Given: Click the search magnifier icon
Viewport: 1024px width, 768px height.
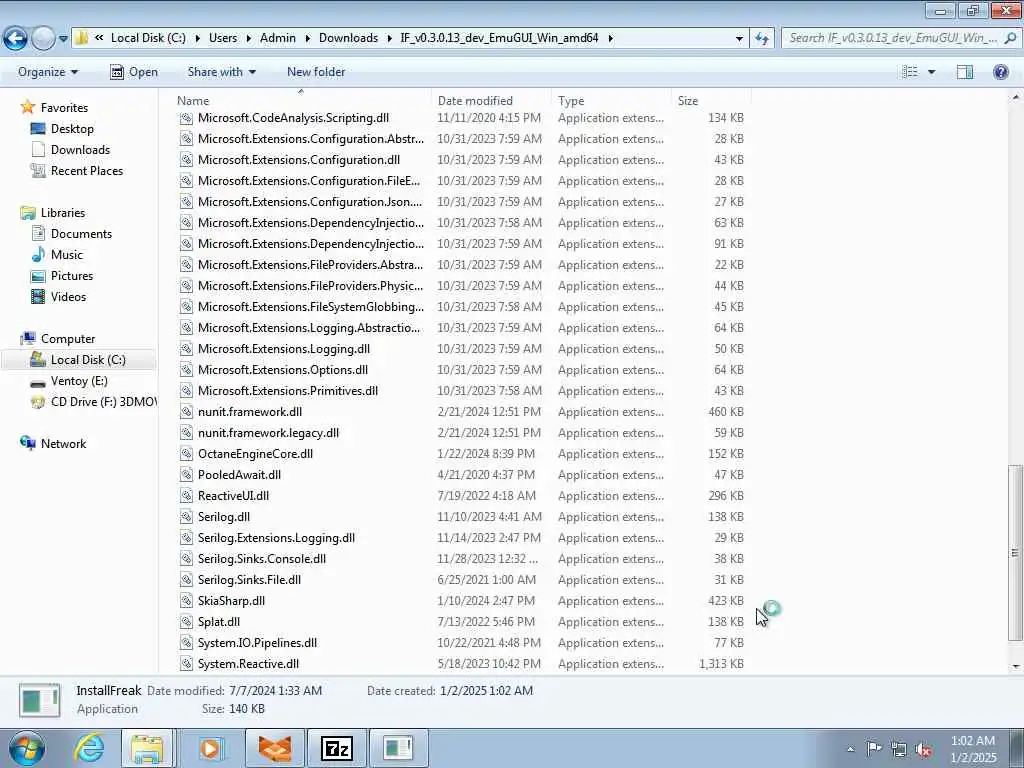Looking at the screenshot, I should [1010, 38].
